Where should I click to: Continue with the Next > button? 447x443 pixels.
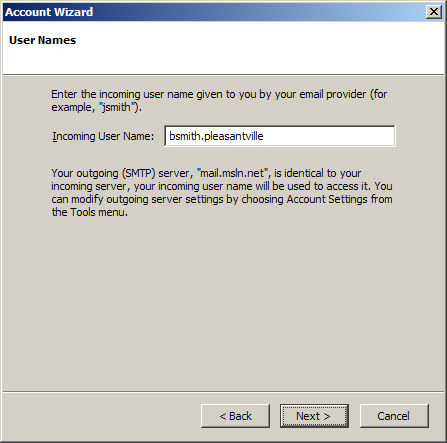(x=314, y=416)
